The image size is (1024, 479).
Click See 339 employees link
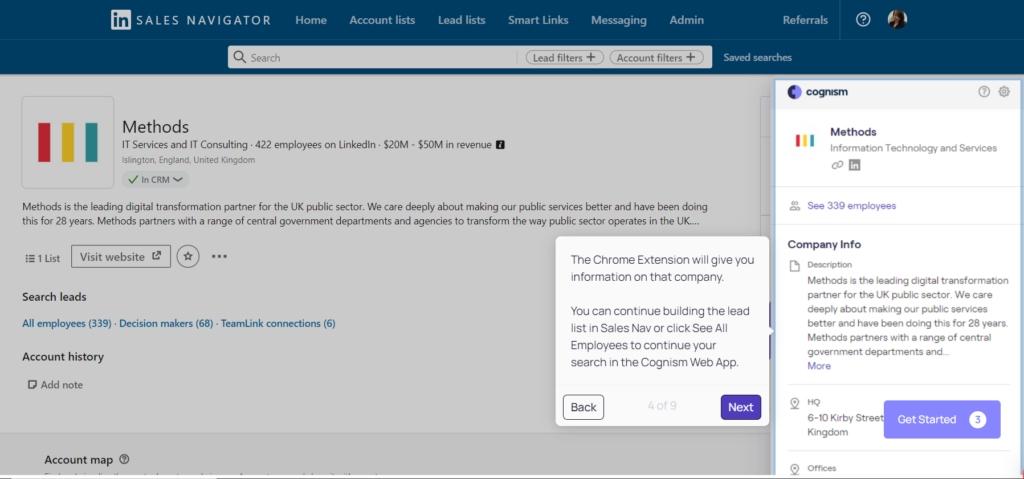point(851,206)
